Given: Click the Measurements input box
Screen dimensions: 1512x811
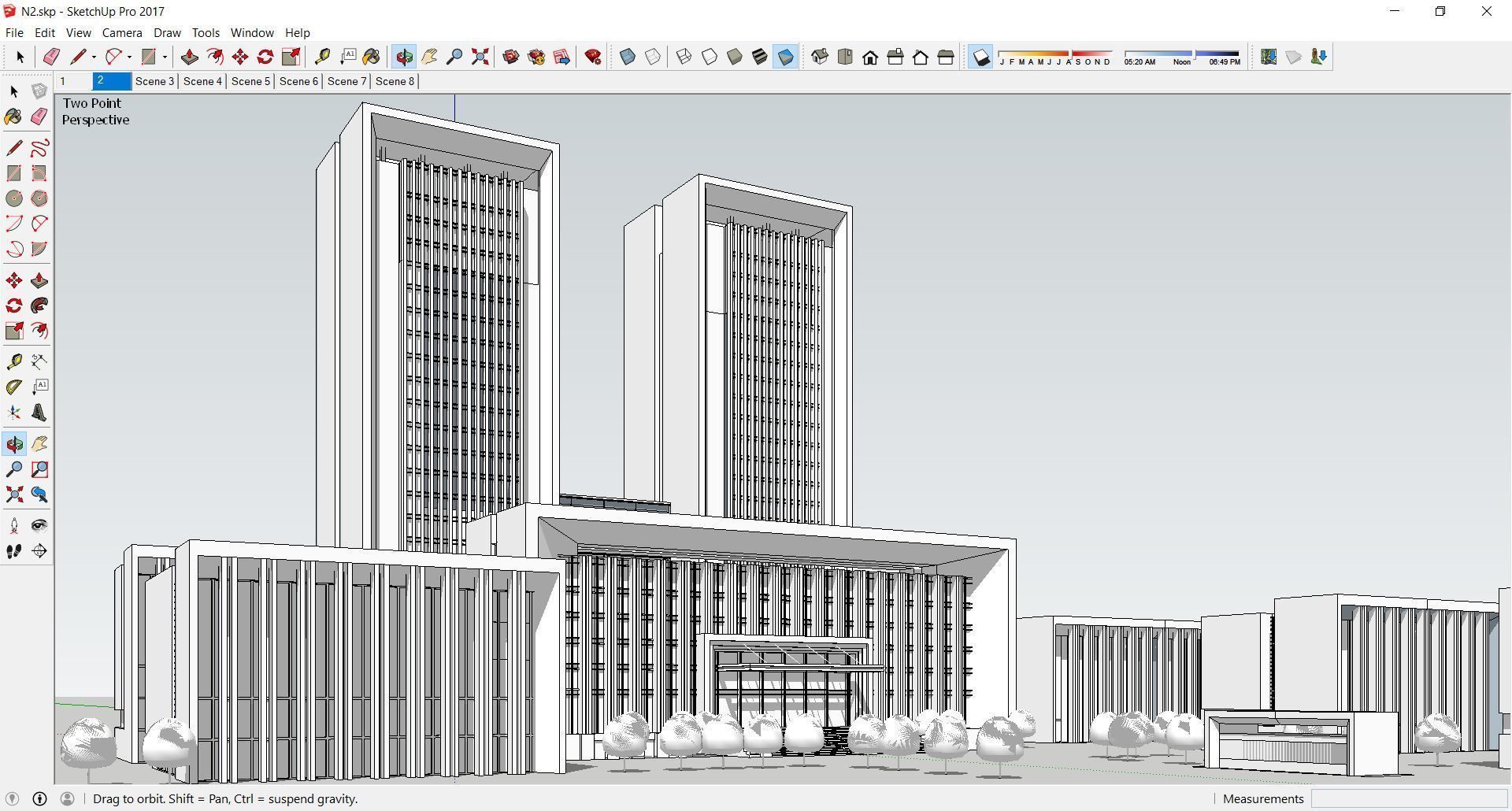Looking at the screenshot, I should [x=1409, y=798].
